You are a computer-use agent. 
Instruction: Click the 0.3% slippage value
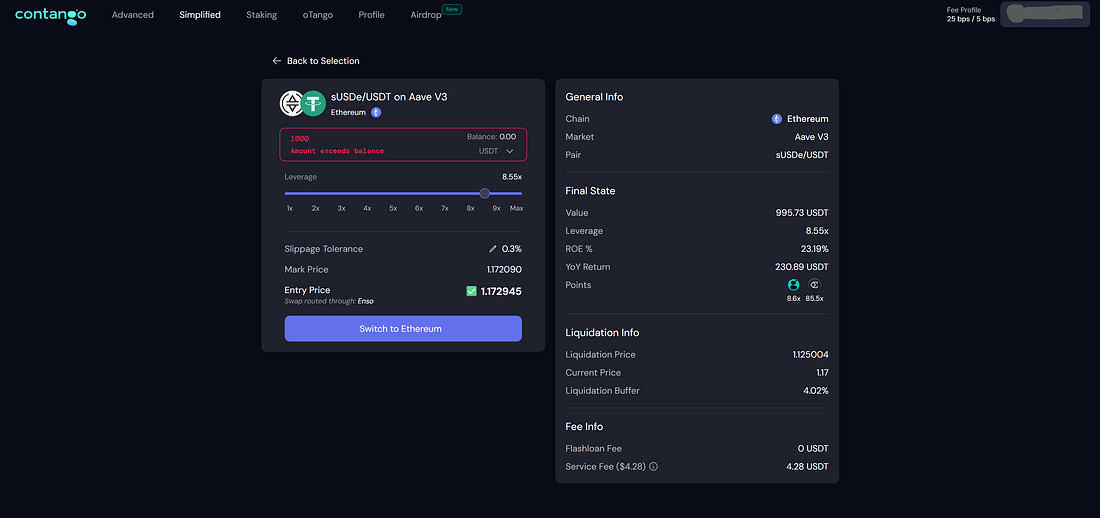pos(512,249)
